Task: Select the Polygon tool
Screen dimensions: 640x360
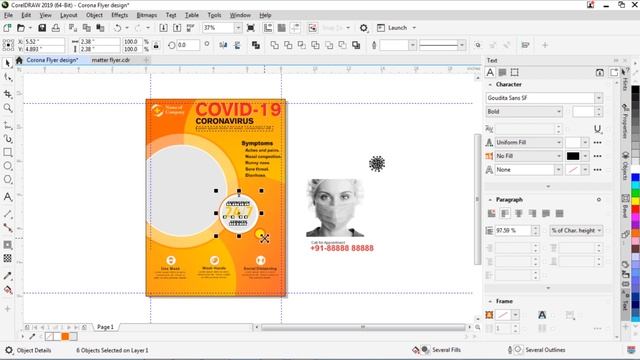Action: click(x=7, y=179)
